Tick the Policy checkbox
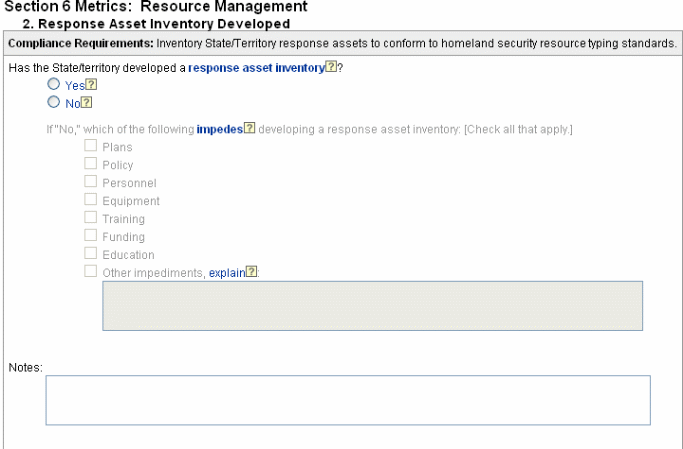Viewport: 683px width, 449px height. tap(91, 163)
